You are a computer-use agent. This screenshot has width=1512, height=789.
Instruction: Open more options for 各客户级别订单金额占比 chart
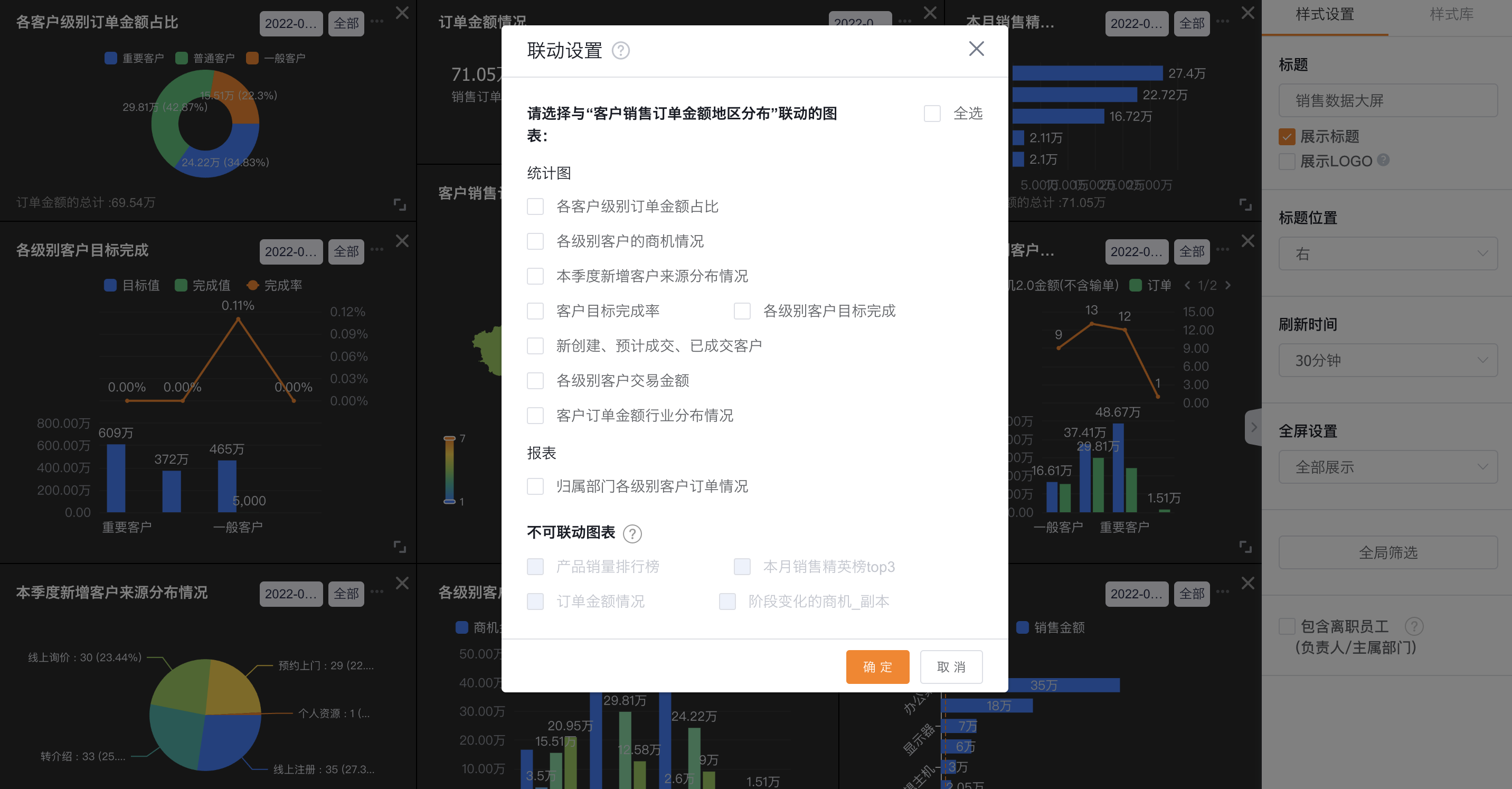377,21
